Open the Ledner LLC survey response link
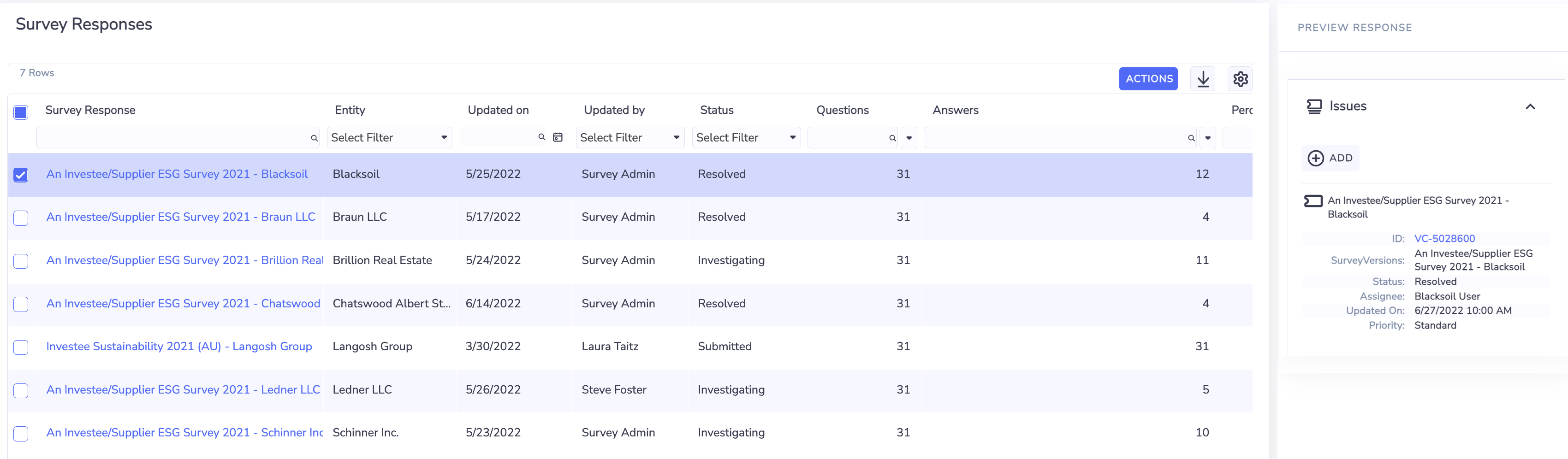 [183, 390]
